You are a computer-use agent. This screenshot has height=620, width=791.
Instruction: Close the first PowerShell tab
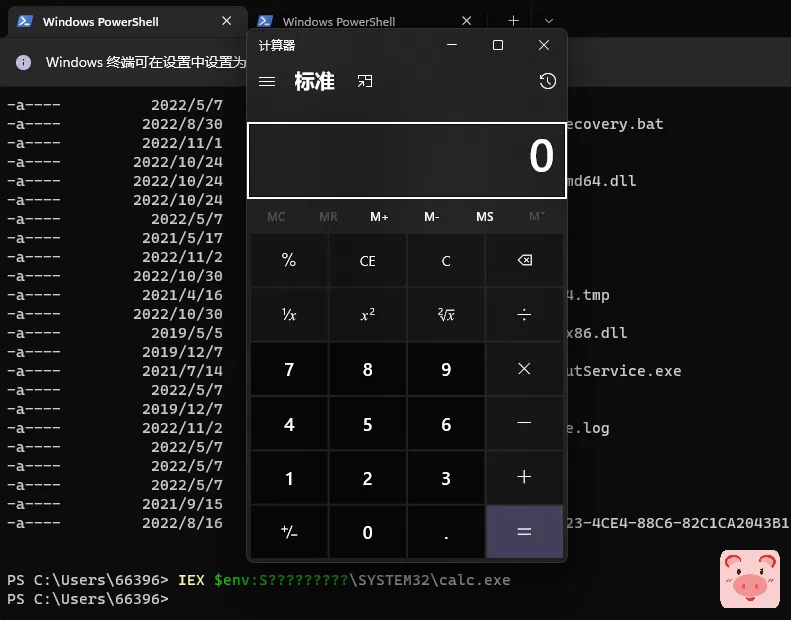(x=227, y=21)
